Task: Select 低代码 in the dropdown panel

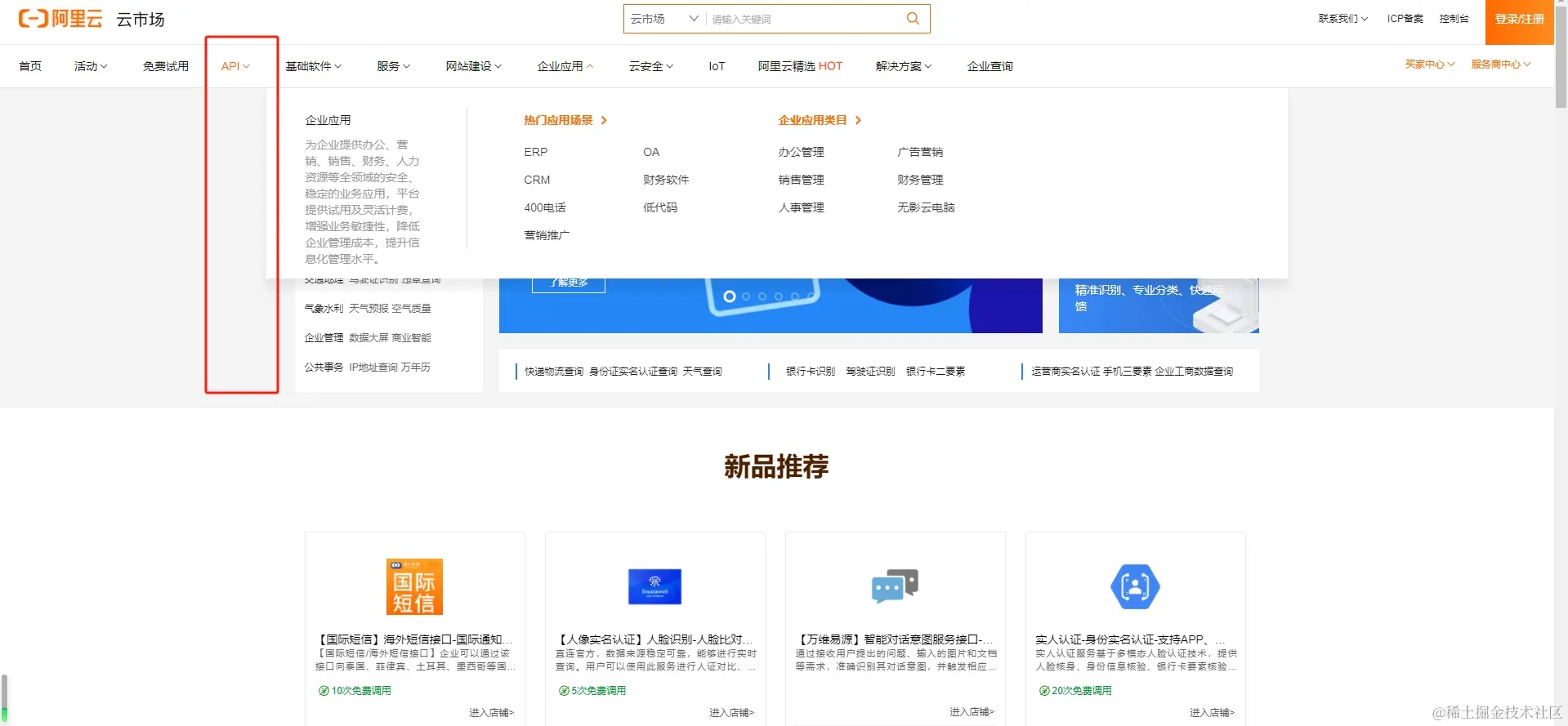Action: coord(660,207)
